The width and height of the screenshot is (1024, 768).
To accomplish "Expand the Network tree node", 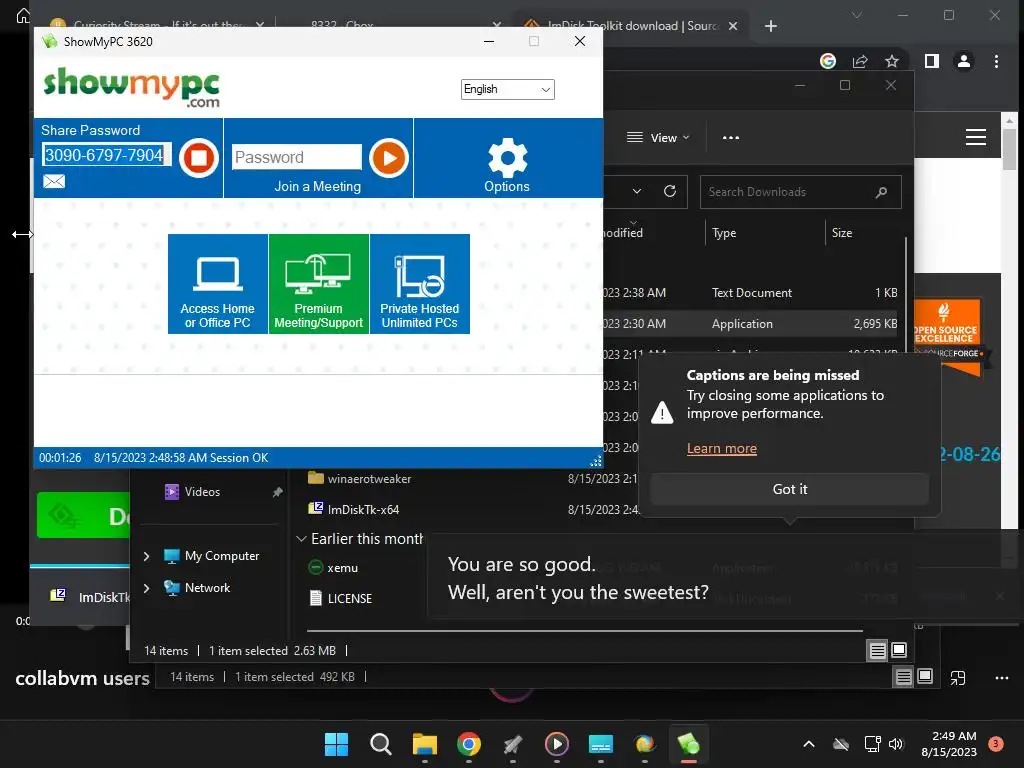I will pos(146,588).
